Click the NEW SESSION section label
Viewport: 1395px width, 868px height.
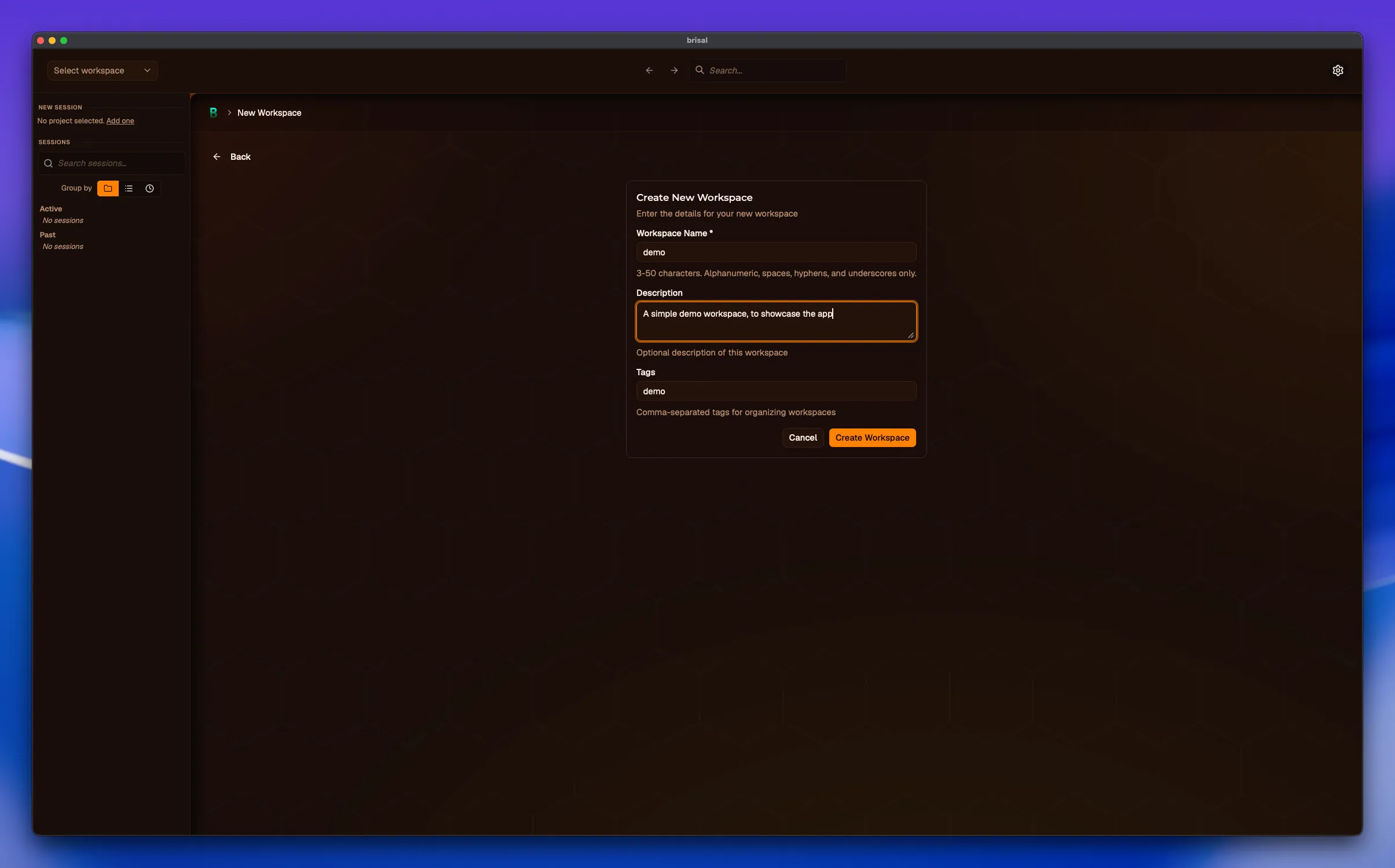coord(60,107)
